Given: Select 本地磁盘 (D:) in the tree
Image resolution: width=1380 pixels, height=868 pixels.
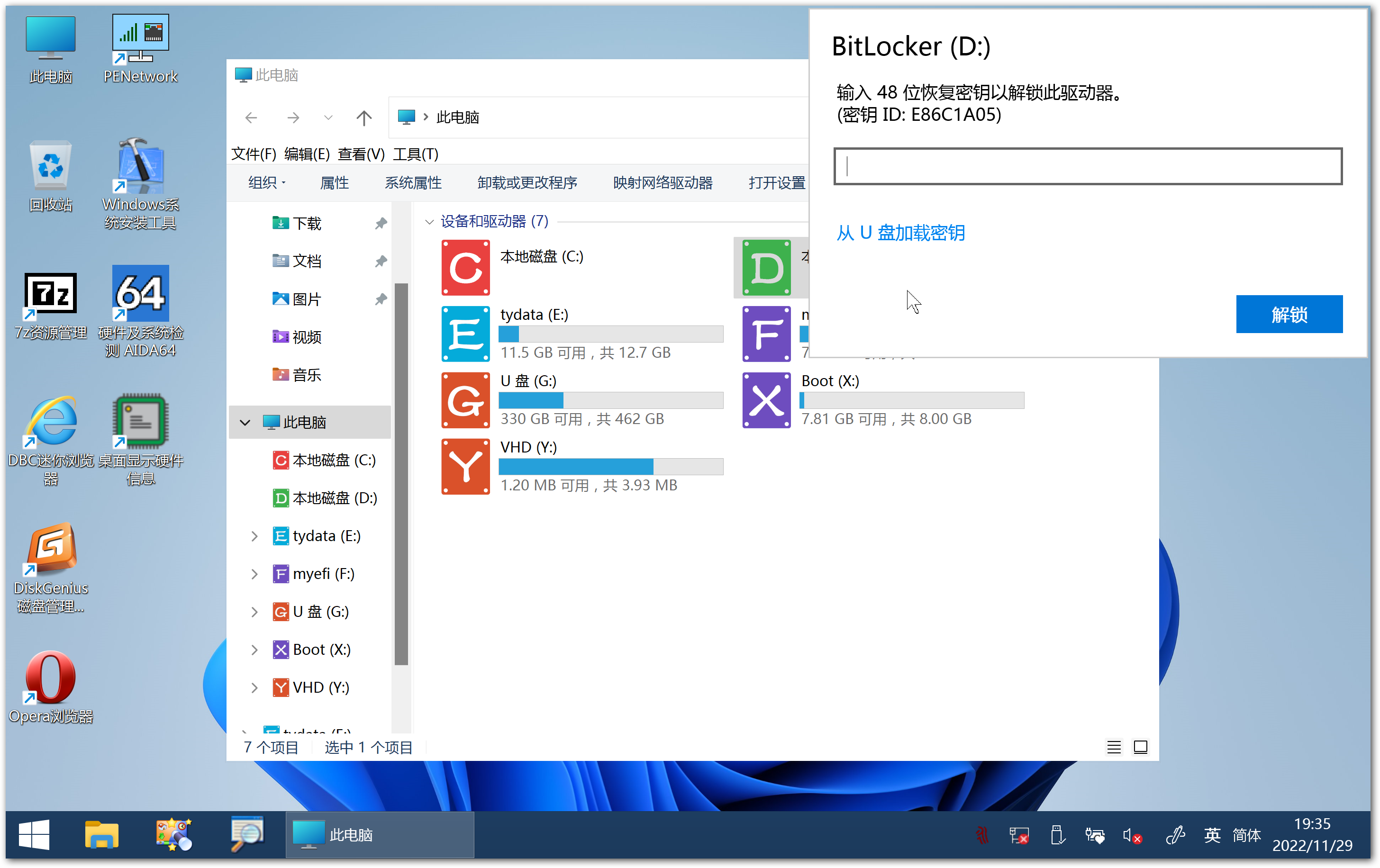Looking at the screenshot, I should 325,498.
